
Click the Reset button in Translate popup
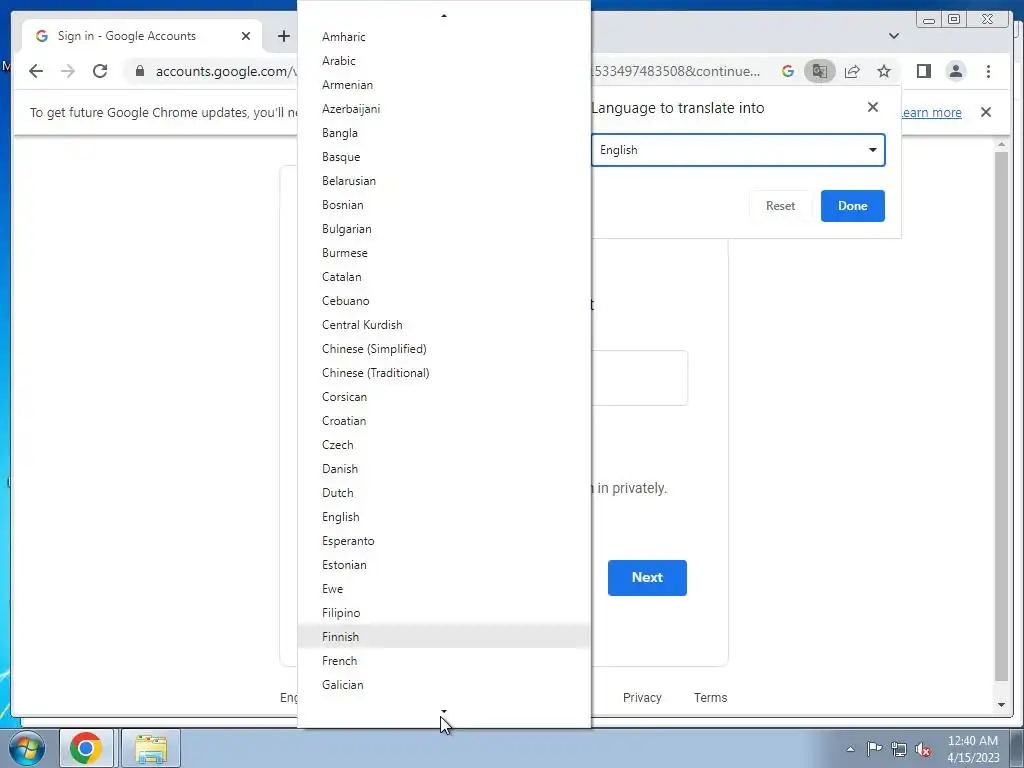pos(780,206)
